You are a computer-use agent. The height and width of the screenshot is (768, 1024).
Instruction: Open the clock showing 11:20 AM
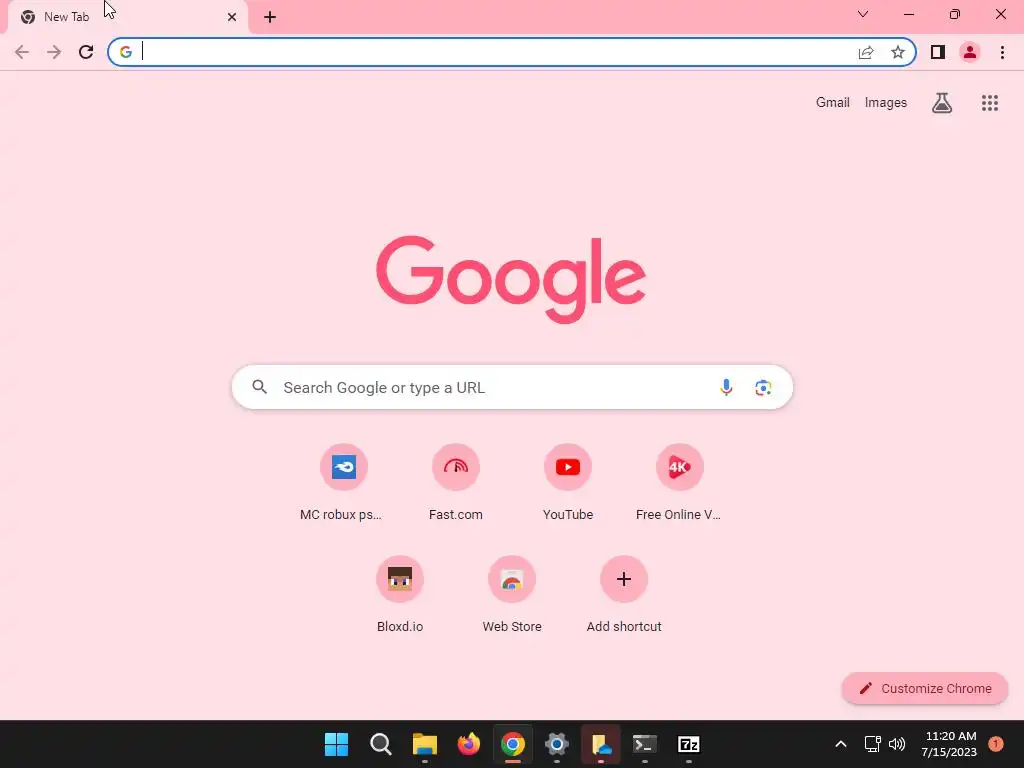949,744
